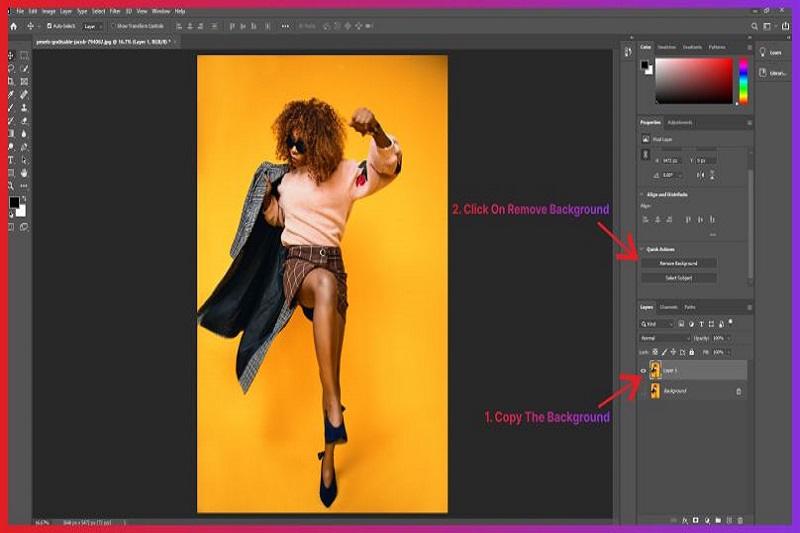Viewport: 800px width, 533px height.
Task: Open the Window menu
Action: 161,11
